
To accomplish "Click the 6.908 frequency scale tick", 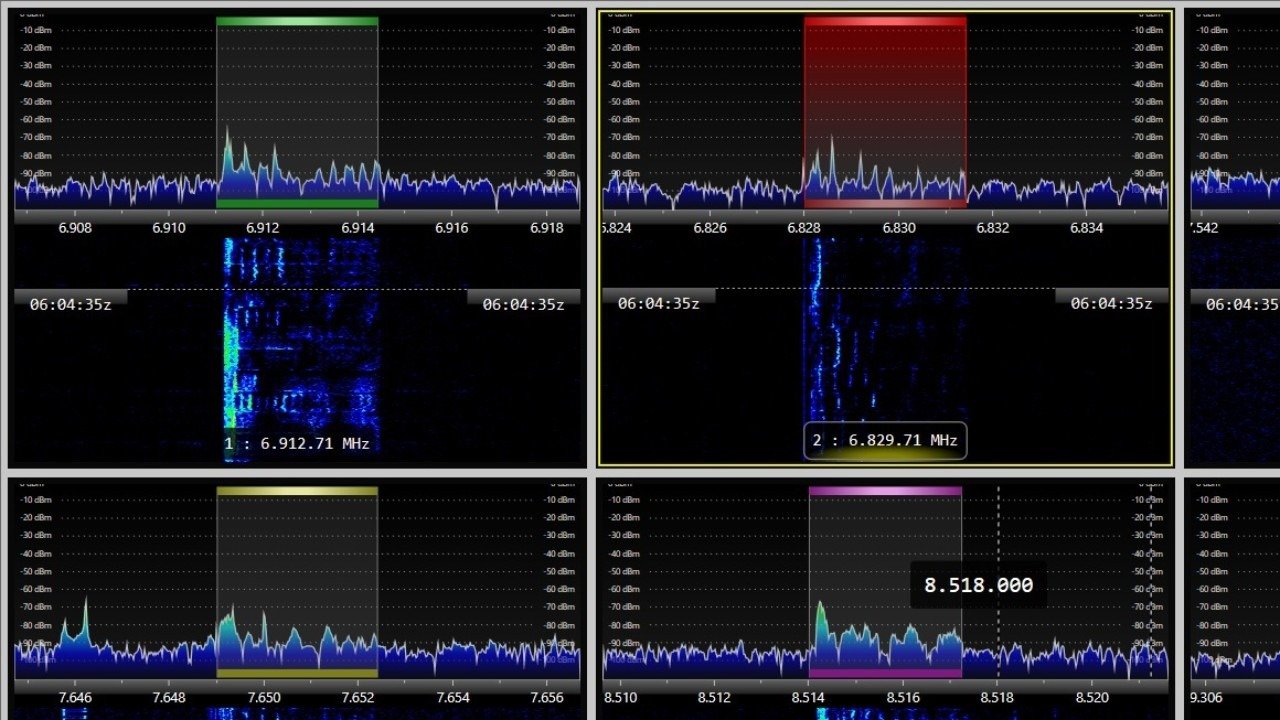I will point(75,228).
